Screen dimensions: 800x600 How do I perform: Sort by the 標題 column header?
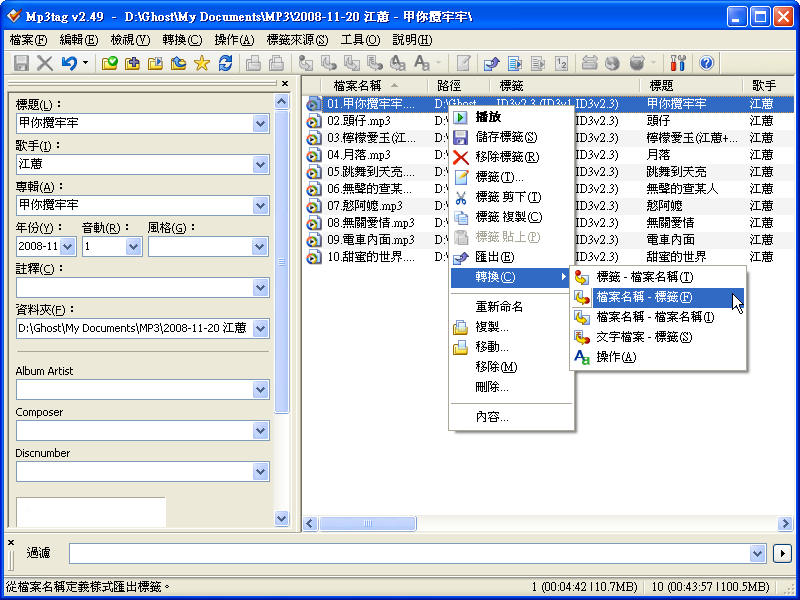[691, 86]
